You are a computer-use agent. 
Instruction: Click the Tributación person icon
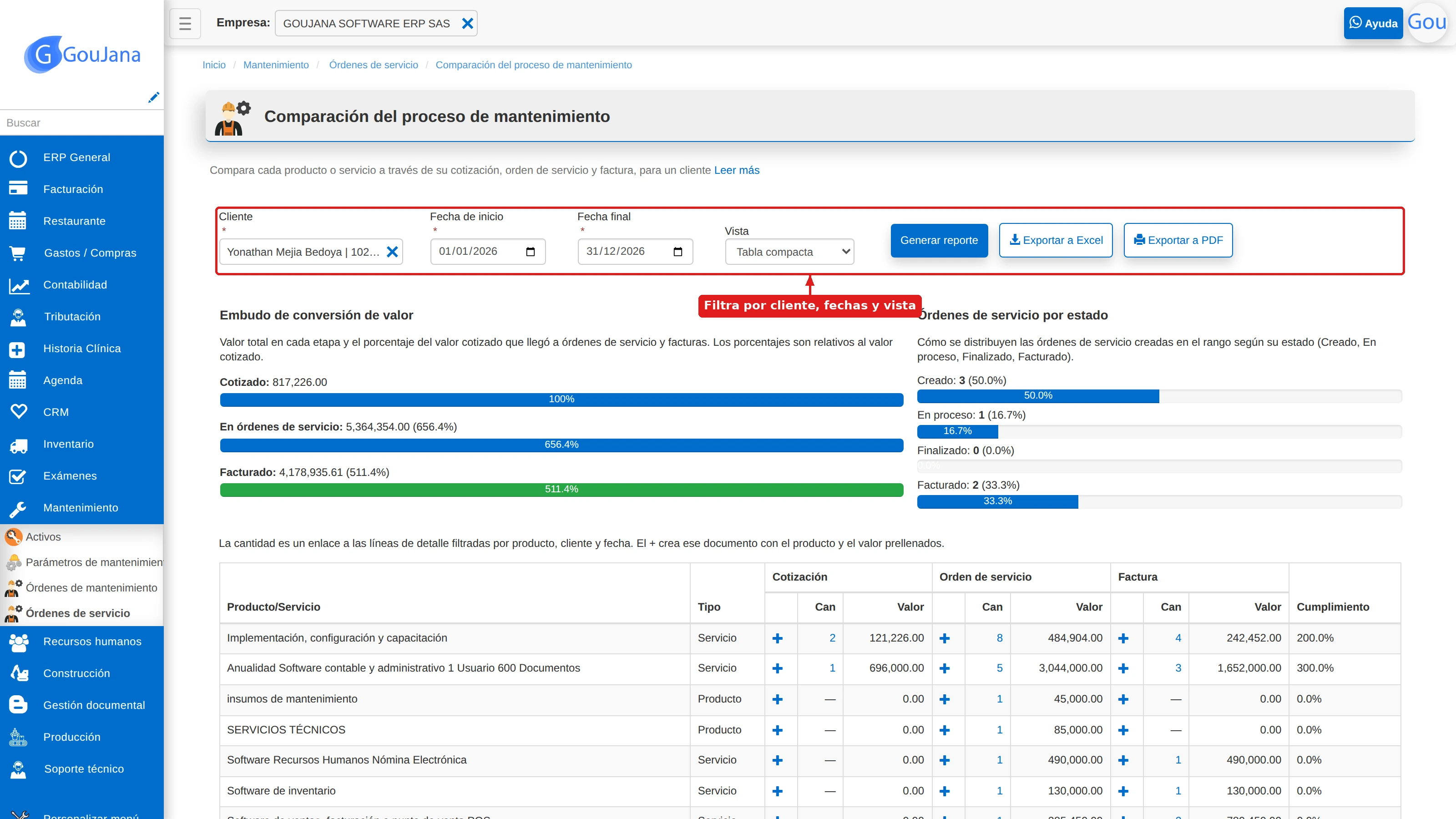(18, 317)
